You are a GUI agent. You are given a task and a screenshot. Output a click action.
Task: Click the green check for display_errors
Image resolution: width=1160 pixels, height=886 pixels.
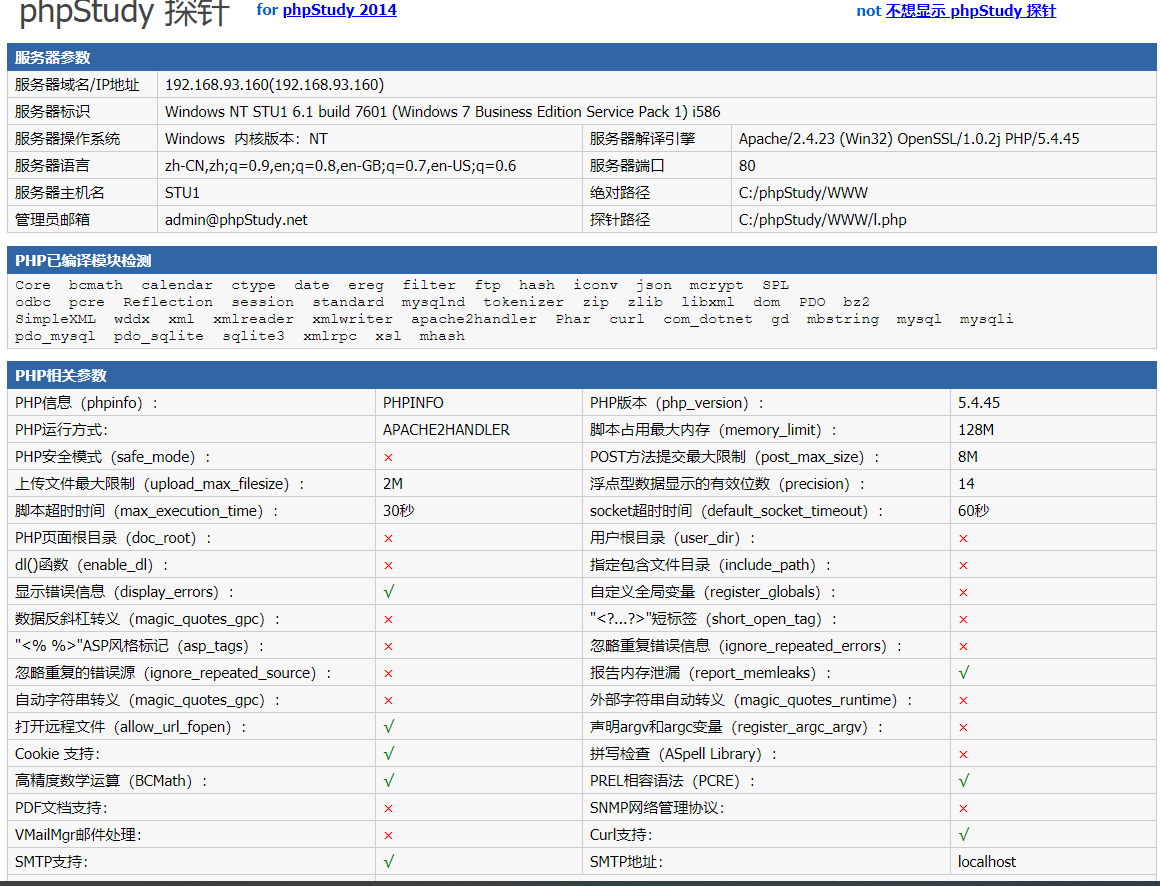coord(388,592)
